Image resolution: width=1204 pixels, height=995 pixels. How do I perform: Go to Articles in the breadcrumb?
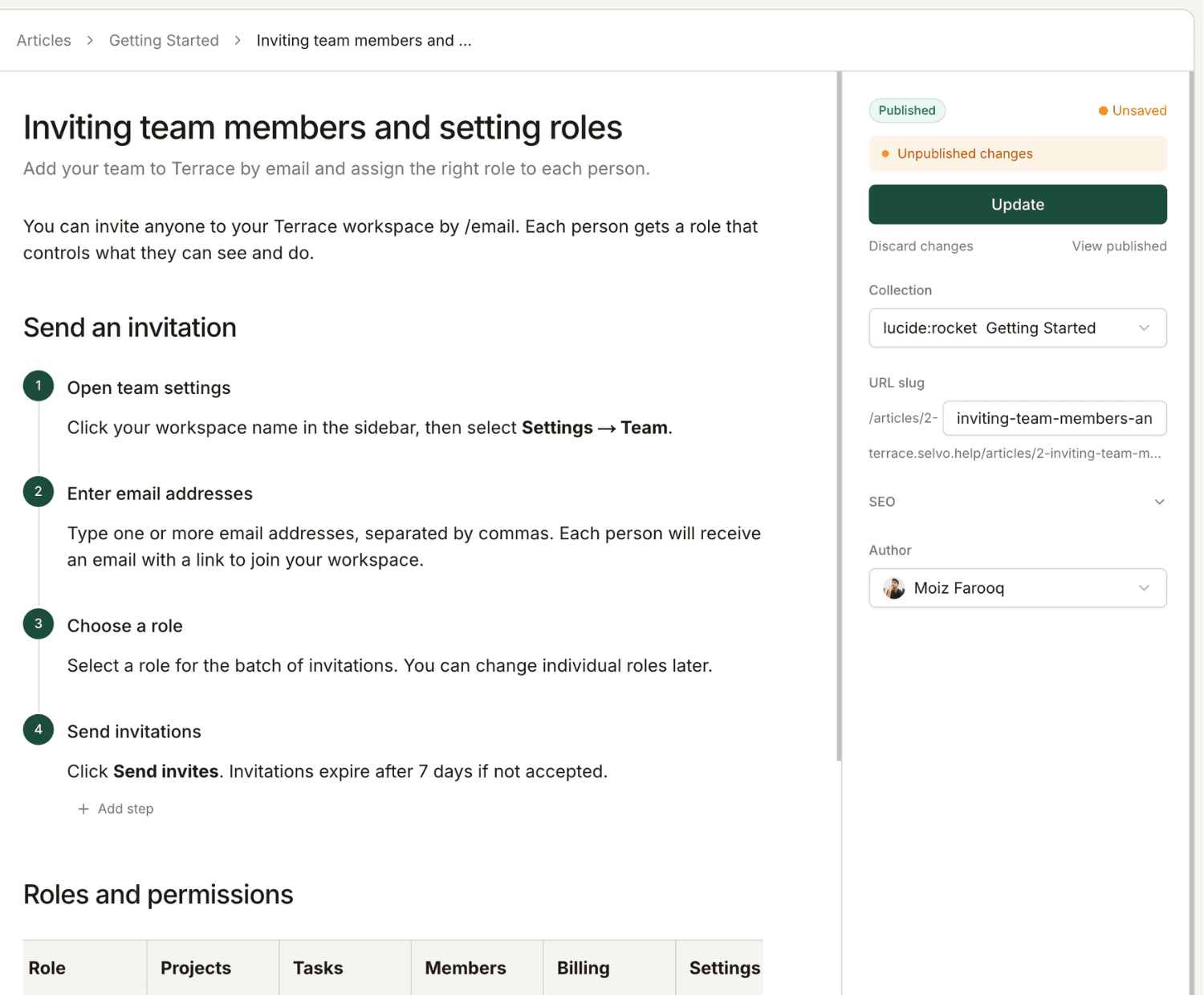(x=44, y=40)
